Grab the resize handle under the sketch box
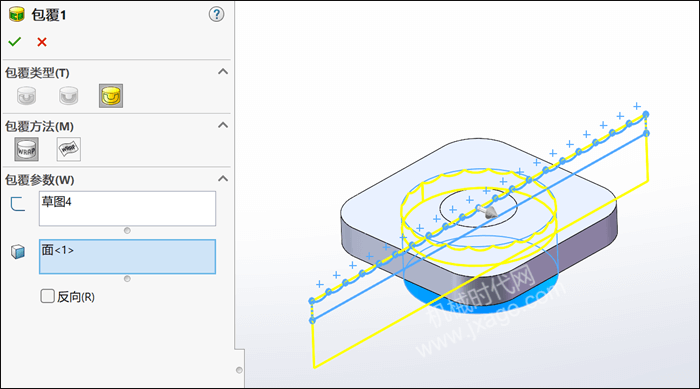Screen dimensions: 700x389 coord(127,230)
